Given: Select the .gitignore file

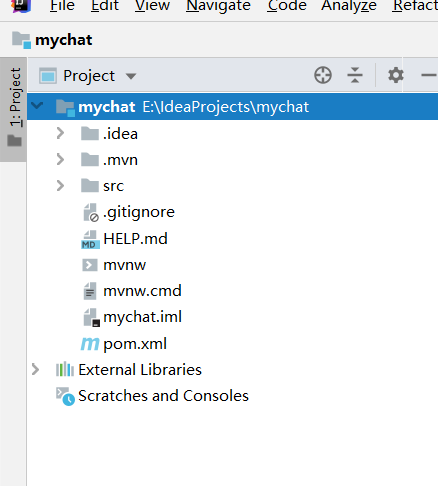Looking at the screenshot, I should point(139,212).
